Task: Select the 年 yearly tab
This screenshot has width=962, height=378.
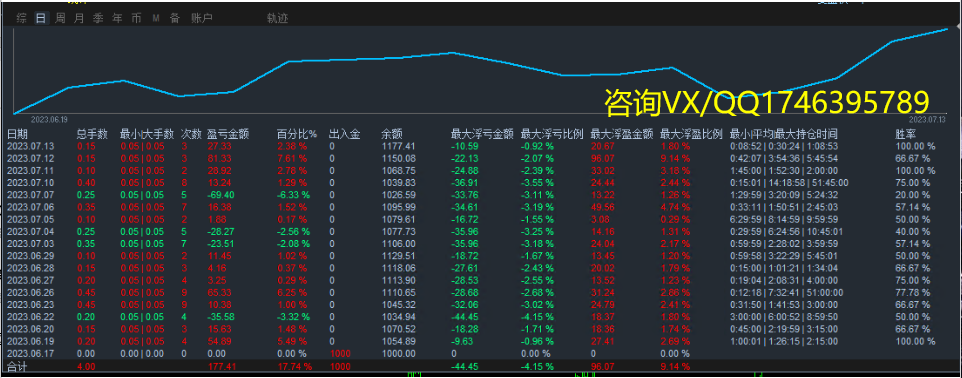Action: click(117, 18)
